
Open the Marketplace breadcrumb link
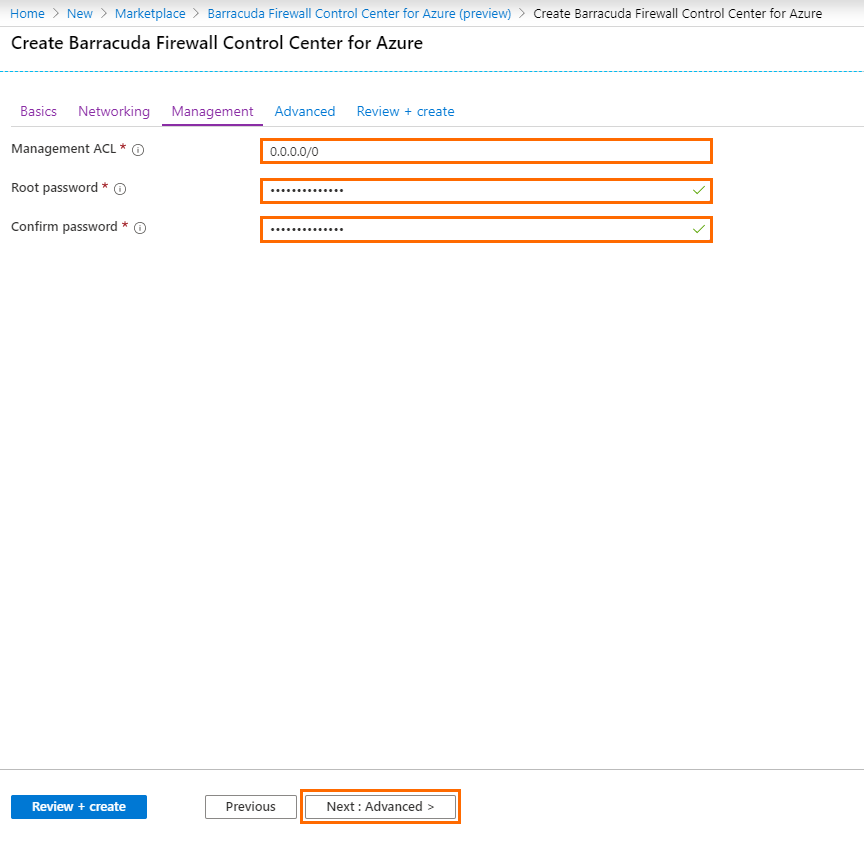150,13
